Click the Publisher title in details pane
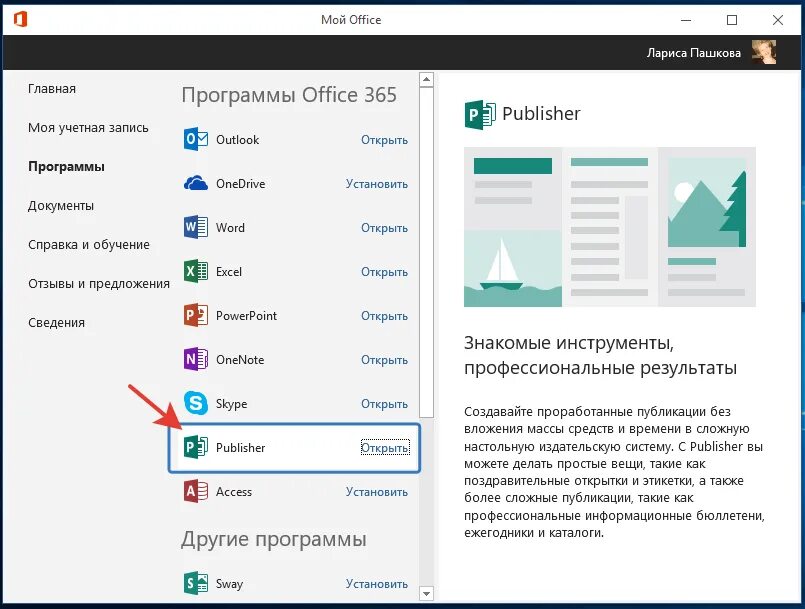This screenshot has height=609, width=805. pyautogui.click(x=541, y=113)
